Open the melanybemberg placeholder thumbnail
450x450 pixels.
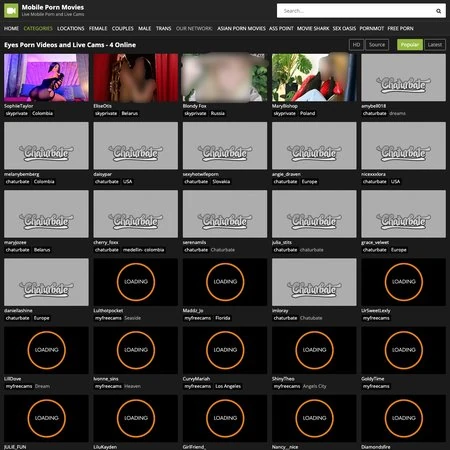(46, 146)
